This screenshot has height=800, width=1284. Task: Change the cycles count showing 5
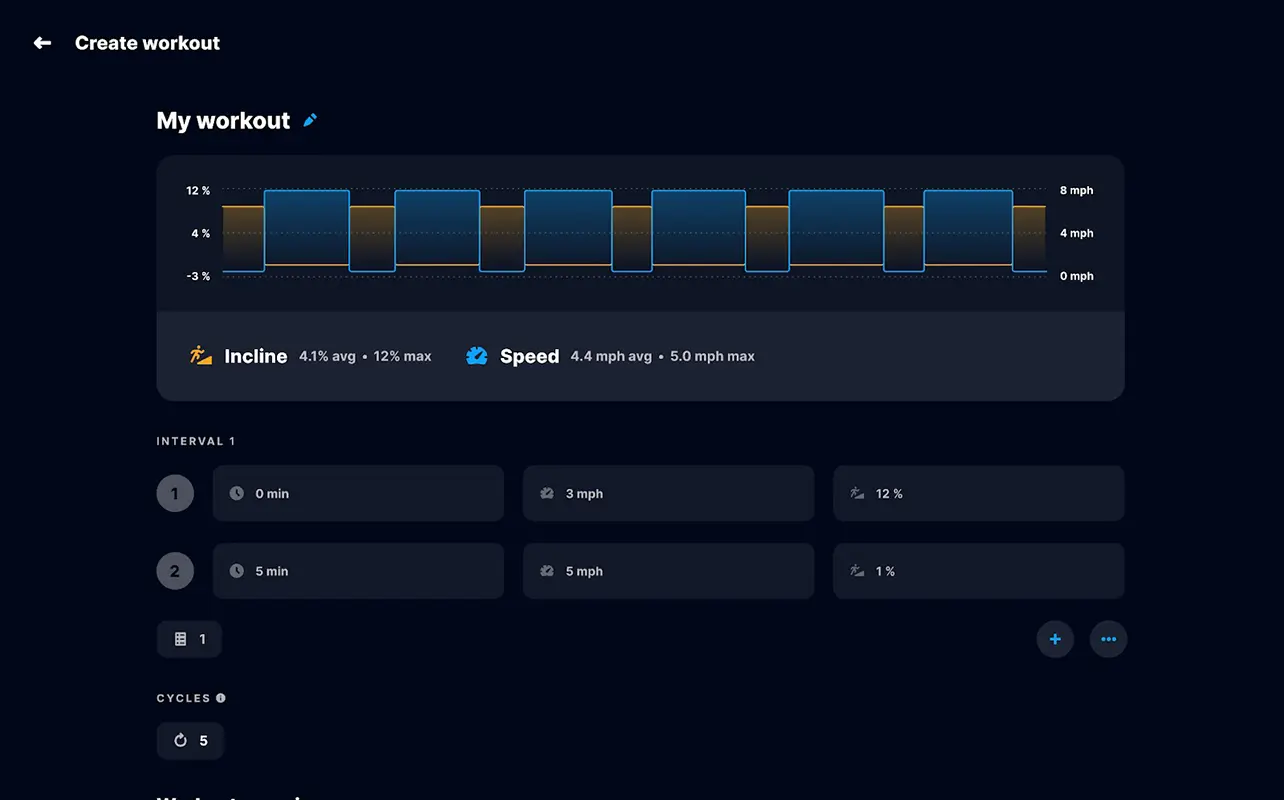point(190,741)
